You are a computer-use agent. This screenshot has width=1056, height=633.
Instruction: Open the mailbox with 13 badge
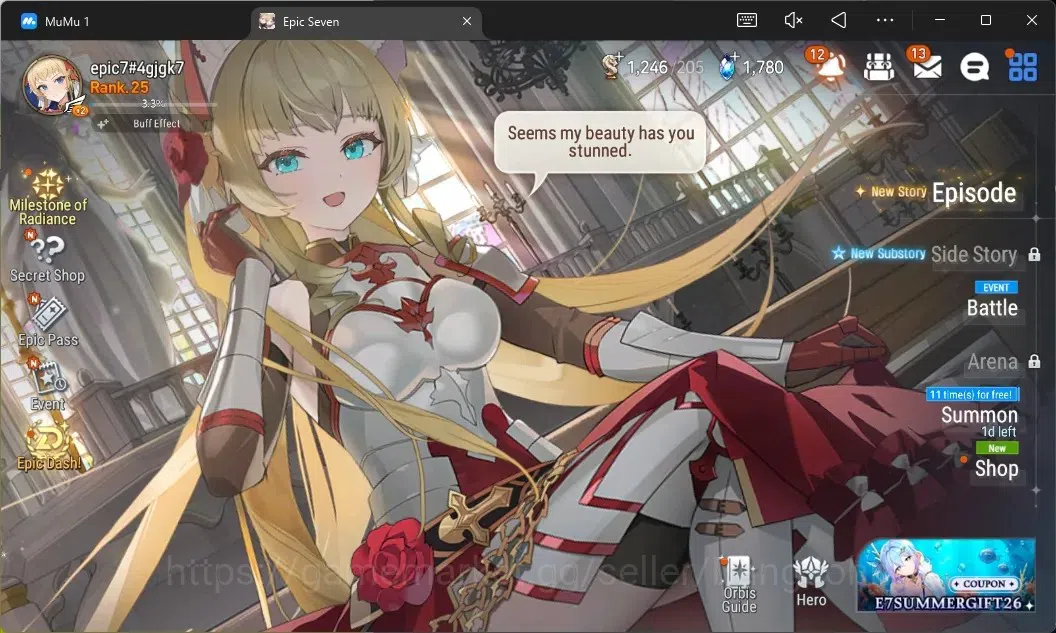coord(927,65)
